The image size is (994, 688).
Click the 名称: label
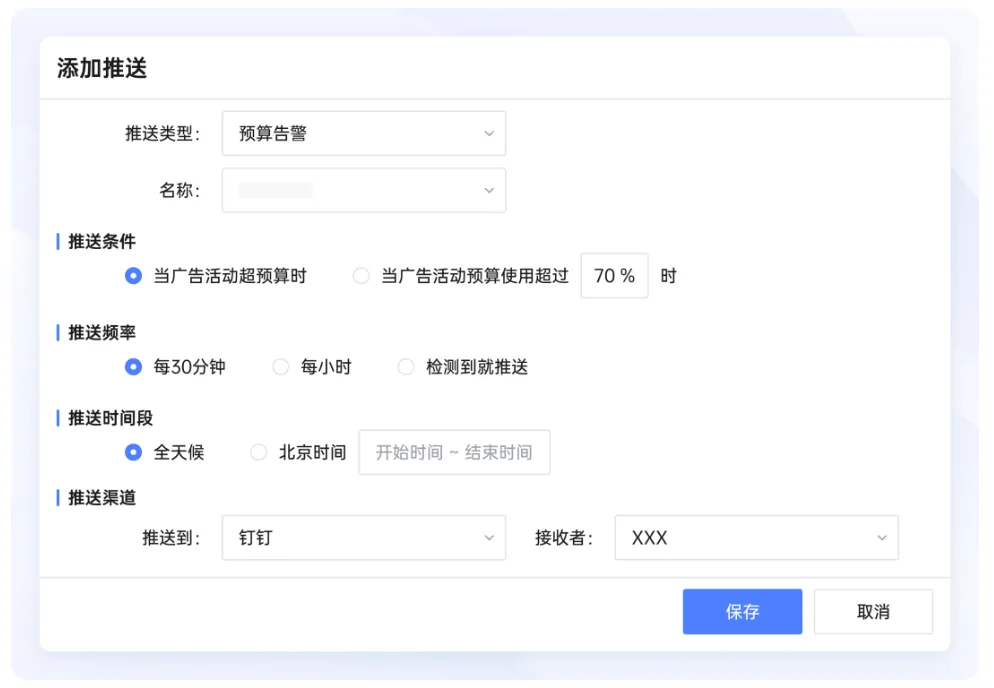(x=179, y=190)
